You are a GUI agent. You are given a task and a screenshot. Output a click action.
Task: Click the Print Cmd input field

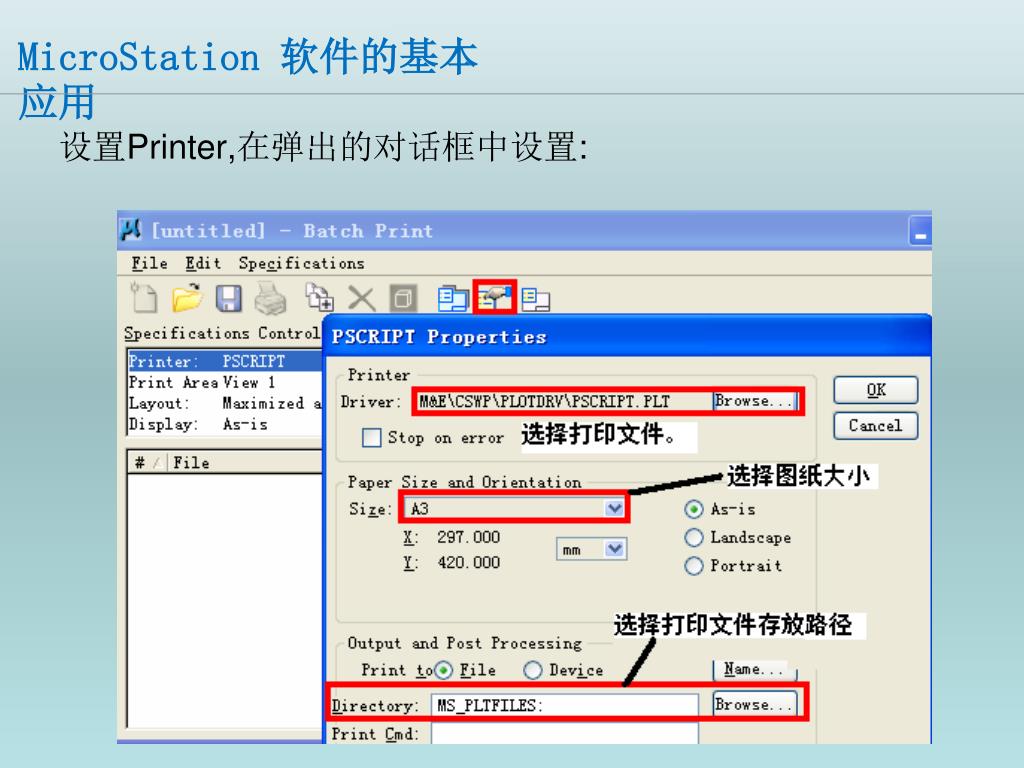[x=565, y=733]
